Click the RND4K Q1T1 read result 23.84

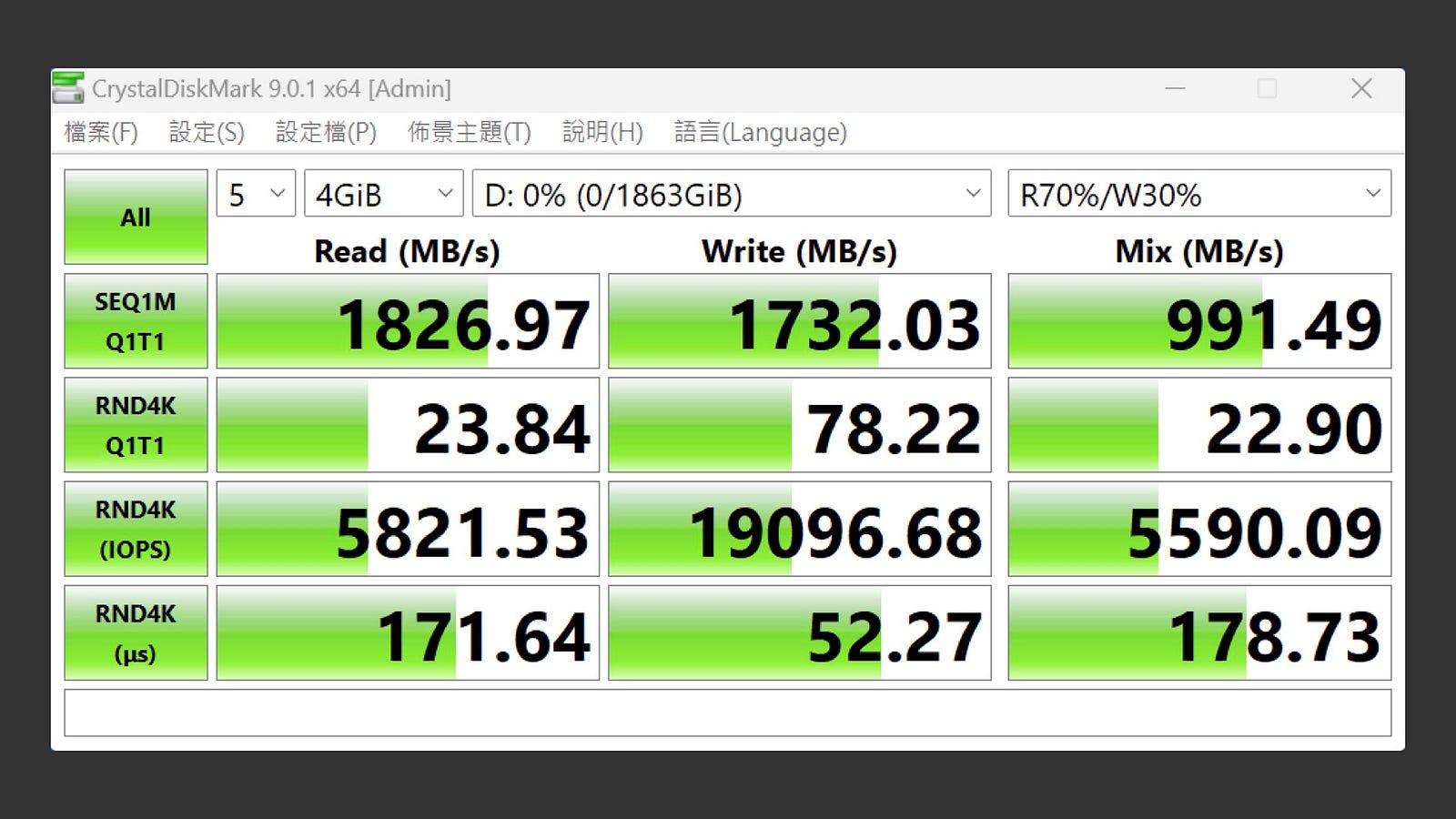point(408,425)
